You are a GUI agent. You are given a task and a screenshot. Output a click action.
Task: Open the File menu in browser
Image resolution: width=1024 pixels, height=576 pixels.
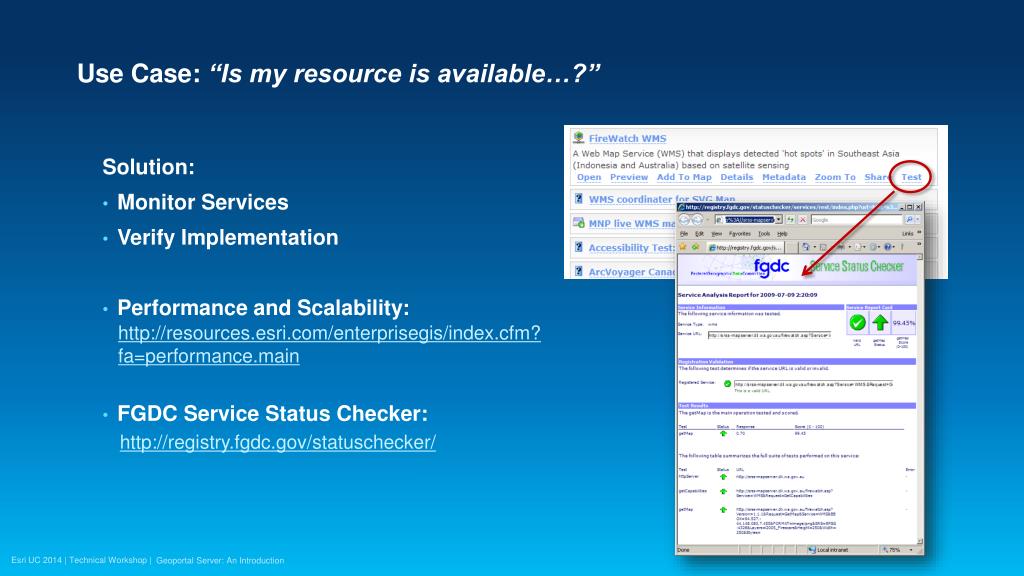(684, 234)
